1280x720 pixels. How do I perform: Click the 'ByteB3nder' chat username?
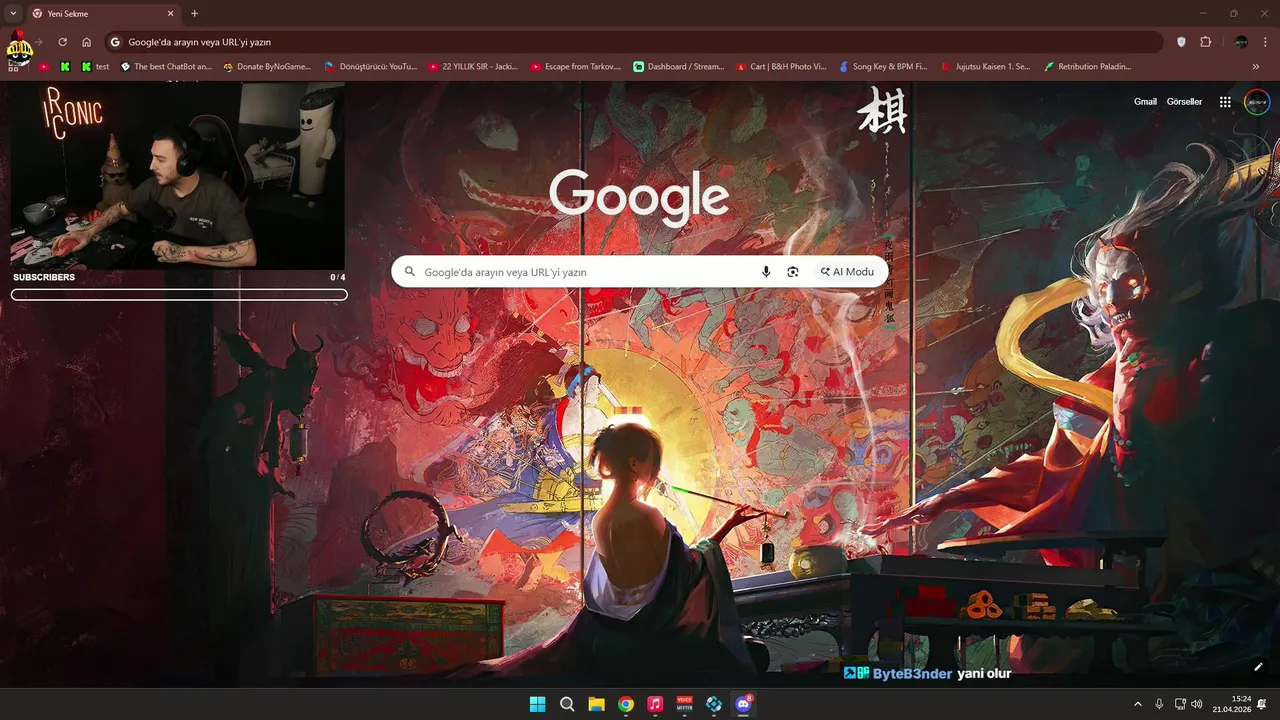[x=912, y=674]
